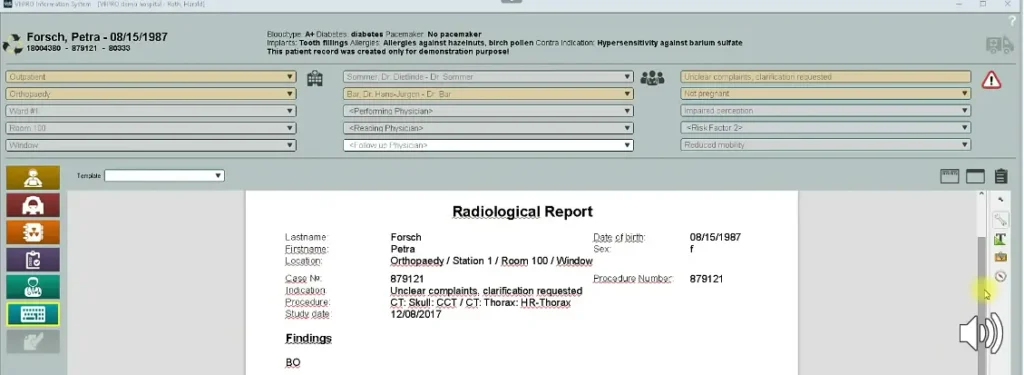This screenshot has height=375, width=1024.
Task: Click the physicians group people icon
Action: tap(652, 78)
